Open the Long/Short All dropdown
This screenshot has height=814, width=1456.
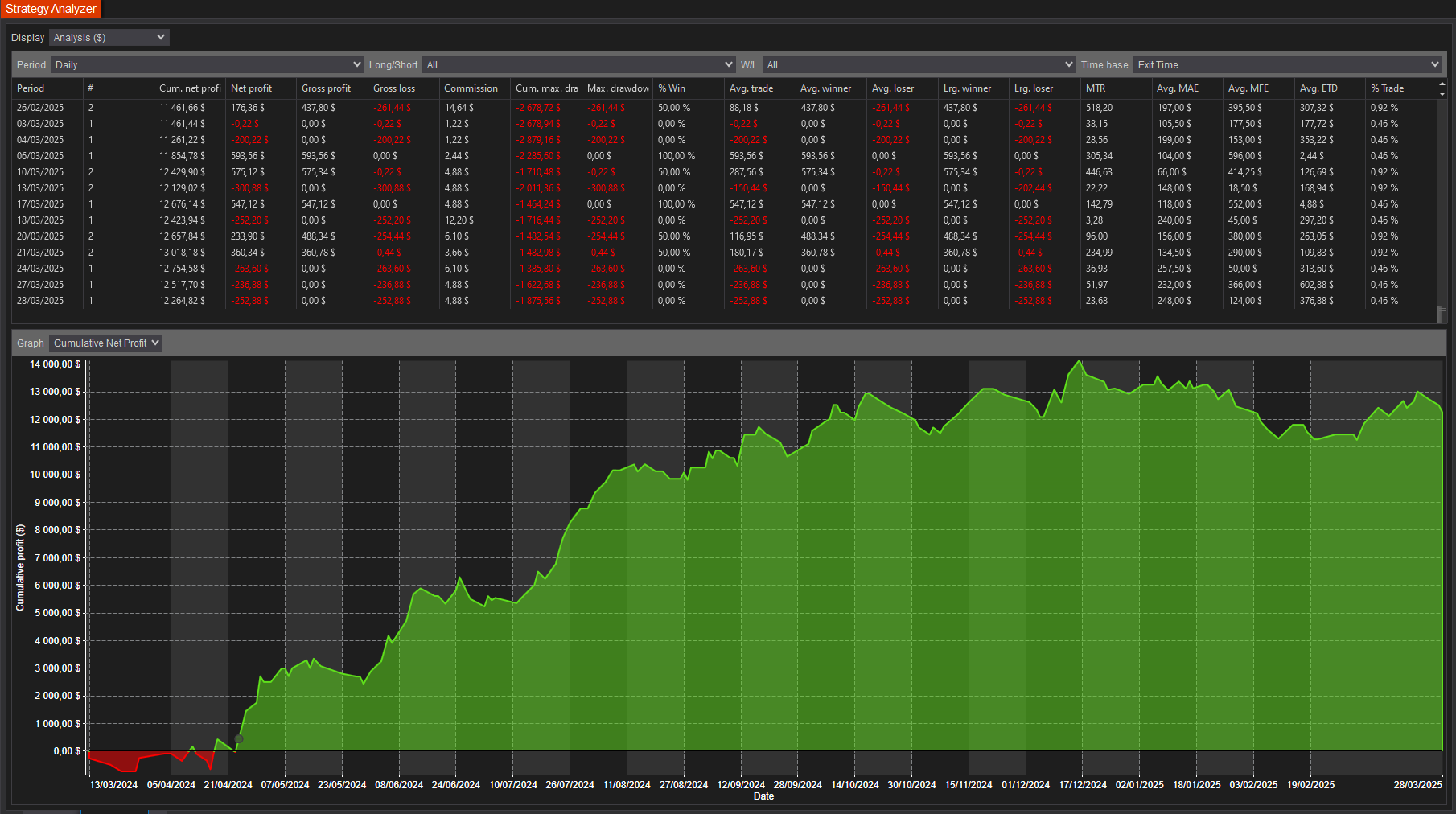(x=578, y=65)
